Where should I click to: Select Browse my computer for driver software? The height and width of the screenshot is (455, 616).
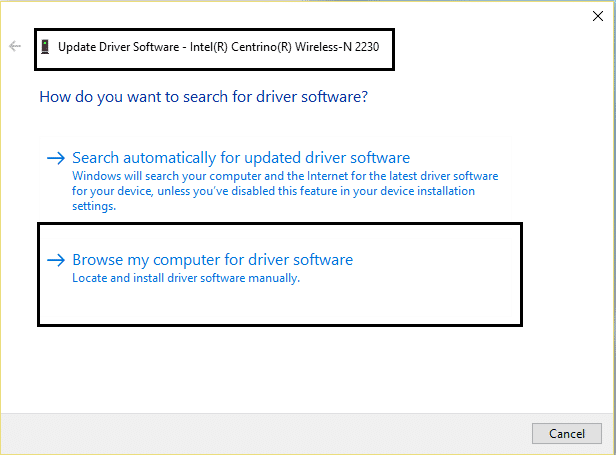pos(212,260)
